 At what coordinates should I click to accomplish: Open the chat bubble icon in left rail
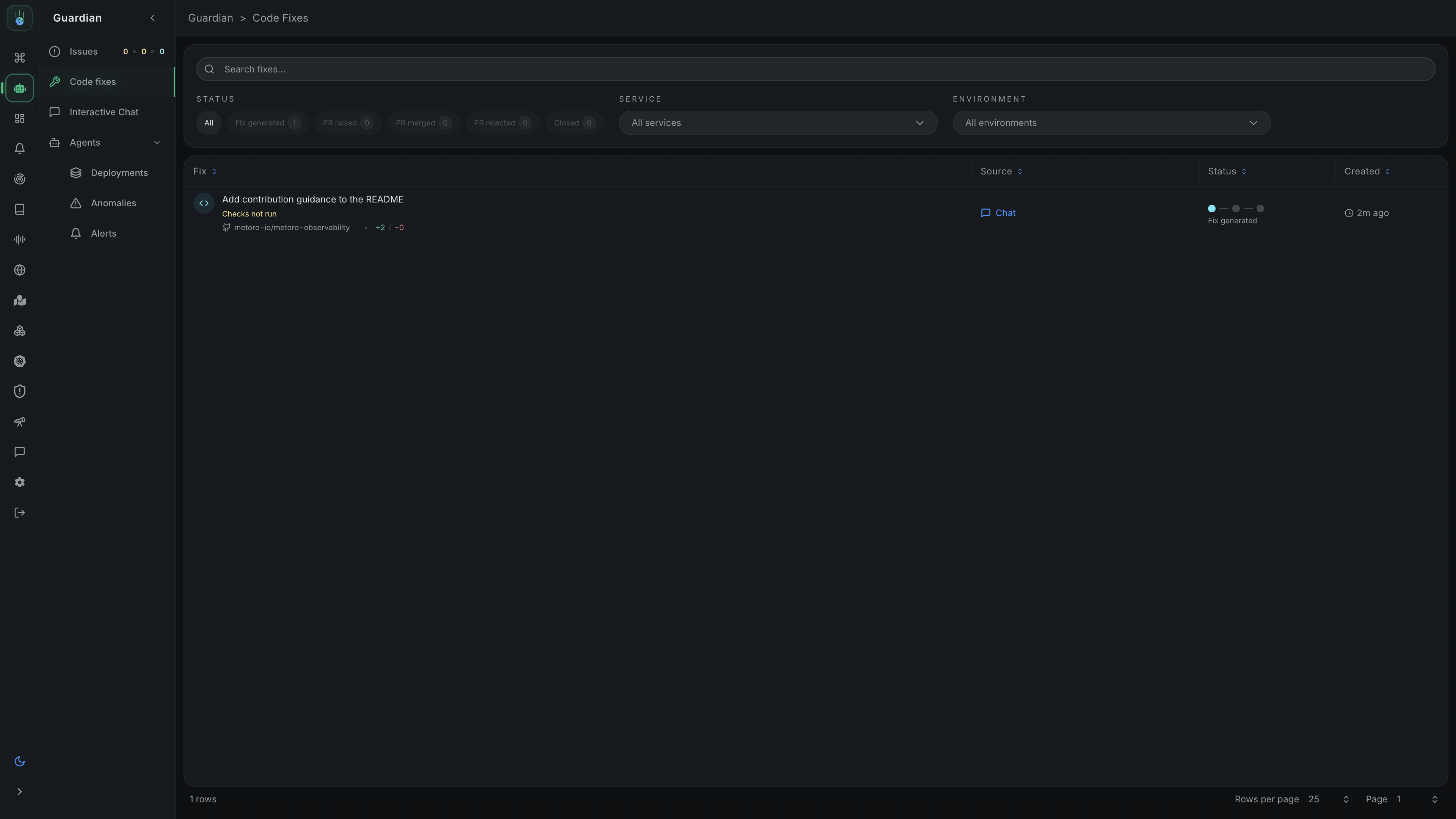point(20,452)
